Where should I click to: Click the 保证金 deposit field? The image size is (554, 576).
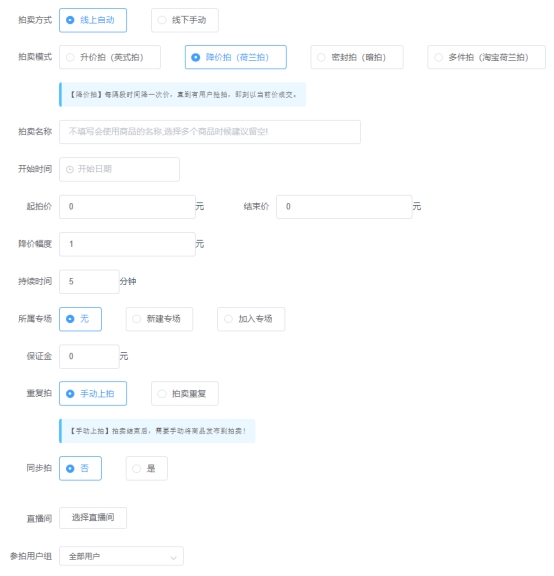point(89,357)
